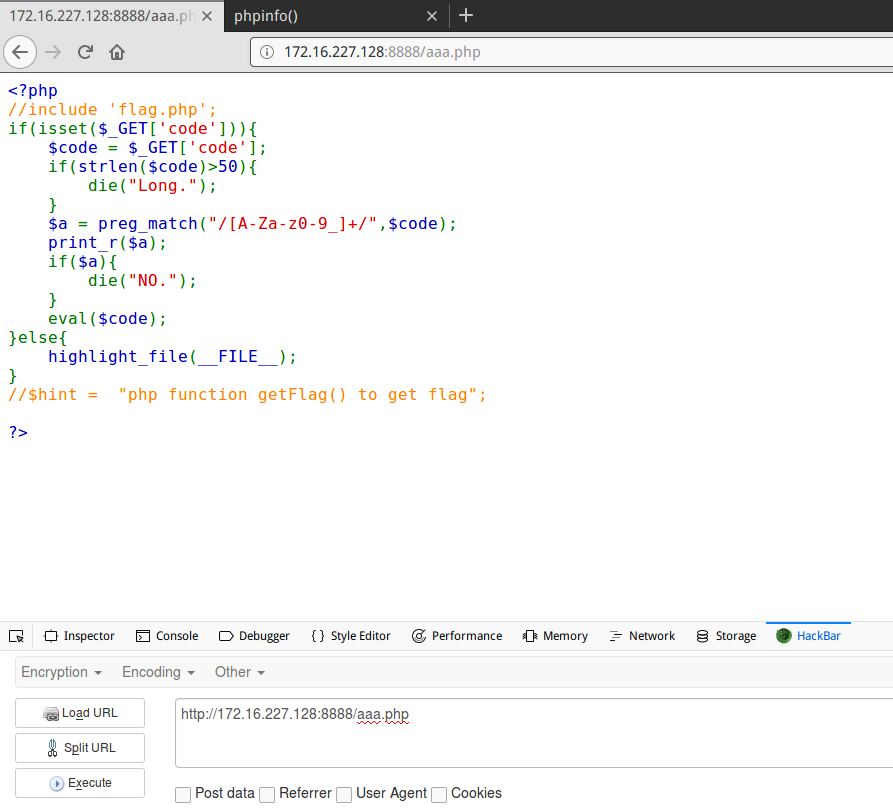893x812 pixels.
Task: Click the die("NO.") line
Action: click(x=142, y=281)
